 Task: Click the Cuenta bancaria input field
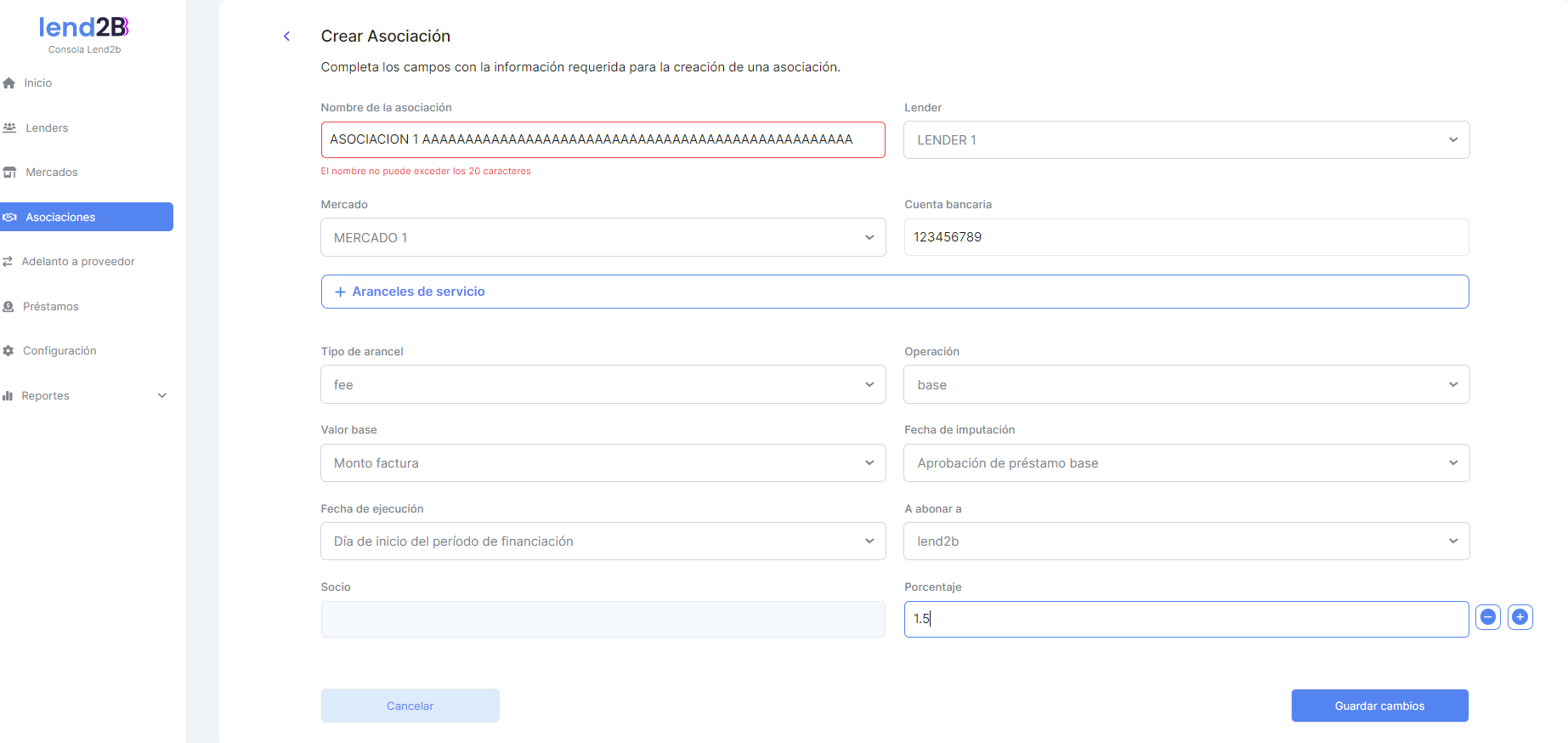(x=1186, y=237)
